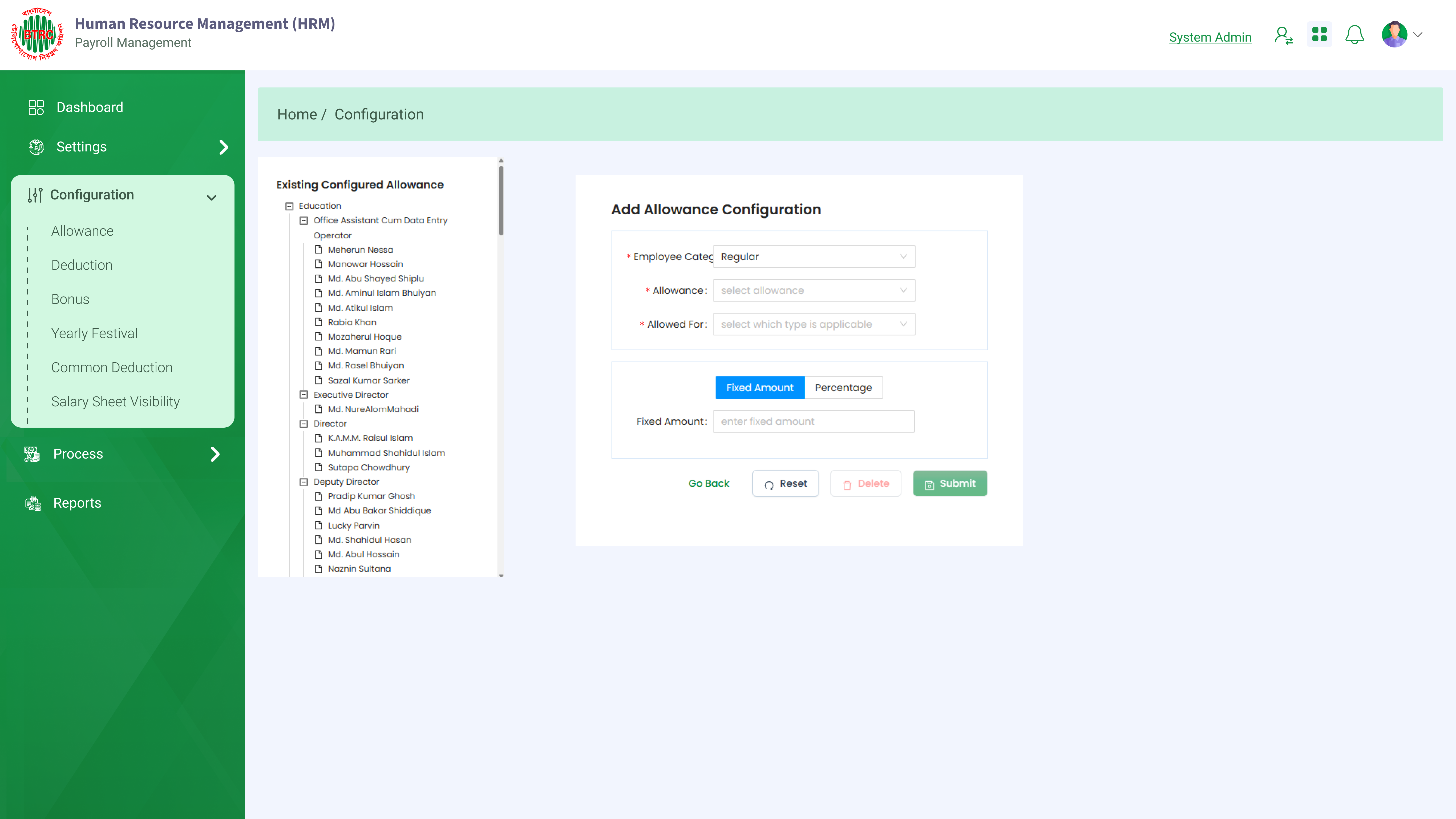
Task: Click the fixed amount input field
Action: click(x=813, y=421)
